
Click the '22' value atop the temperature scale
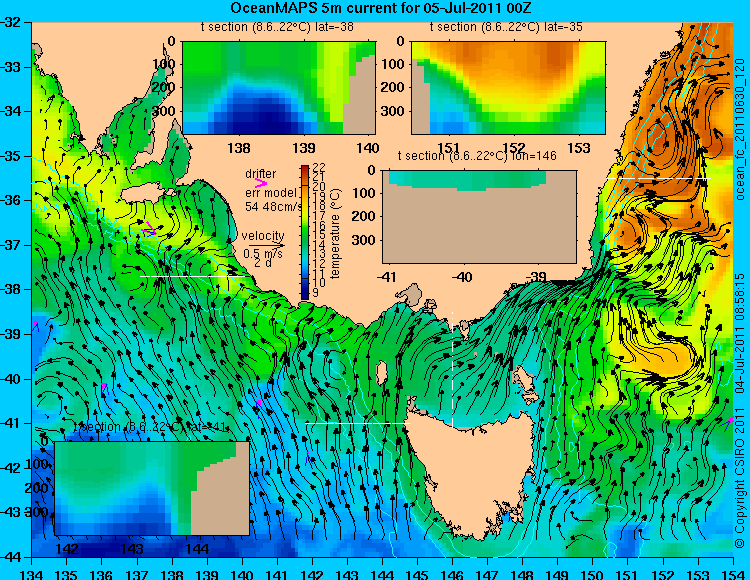tap(319, 167)
